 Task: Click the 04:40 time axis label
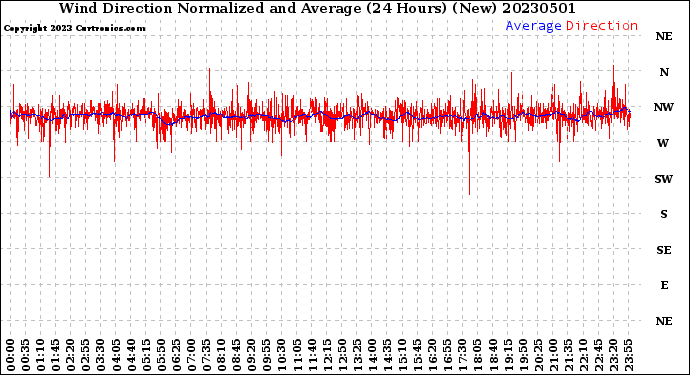tap(131, 355)
